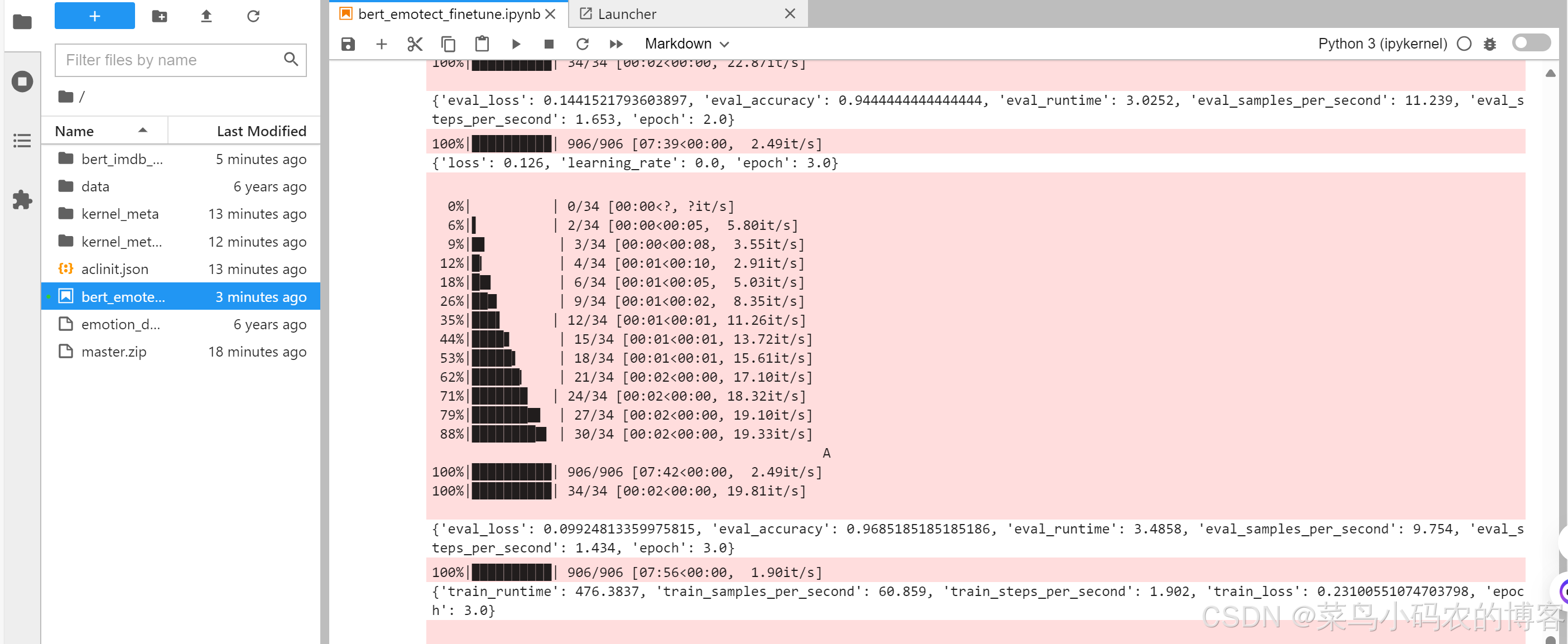Toggle the switch next to the debugger icon
The width and height of the screenshot is (1568, 644).
[1530, 43]
